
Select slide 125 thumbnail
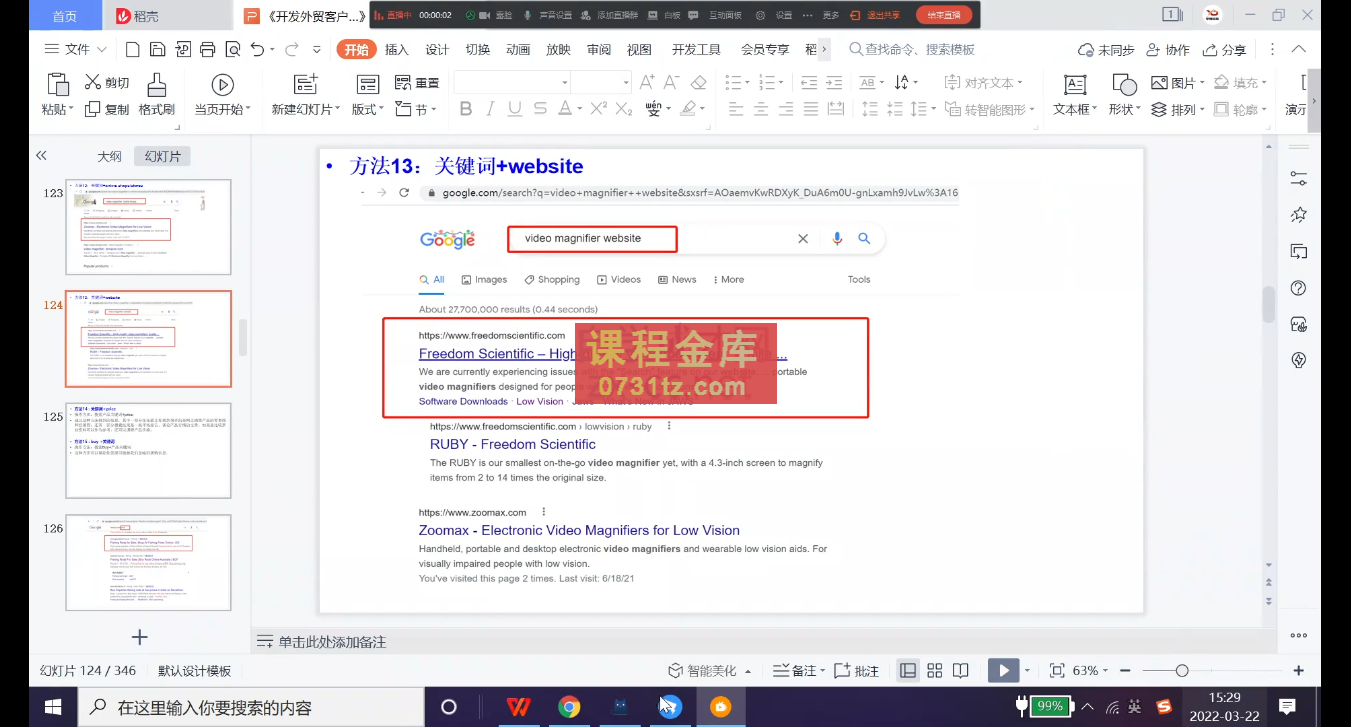click(x=148, y=450)
